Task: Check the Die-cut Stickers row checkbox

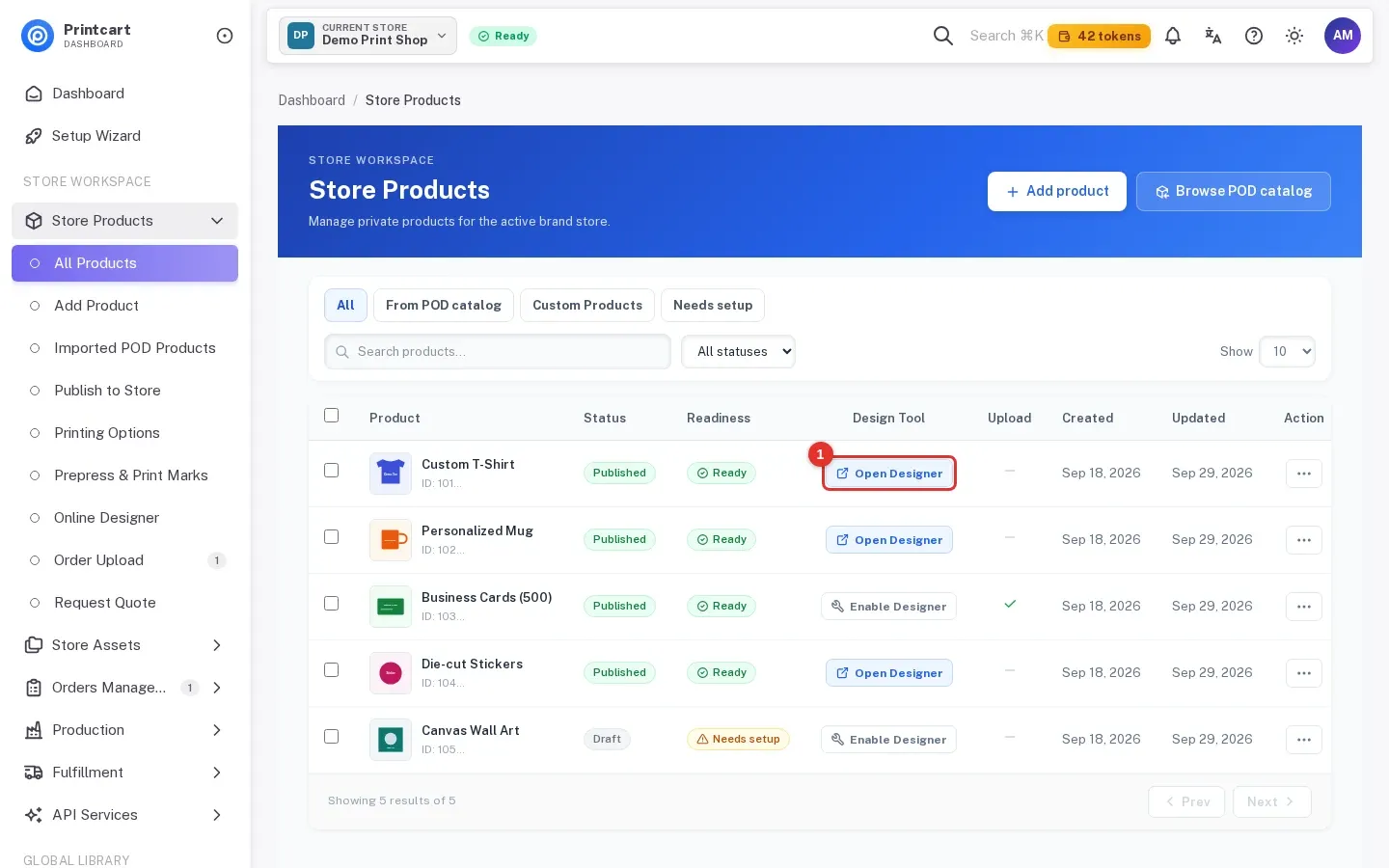Action: pos(332,670)
